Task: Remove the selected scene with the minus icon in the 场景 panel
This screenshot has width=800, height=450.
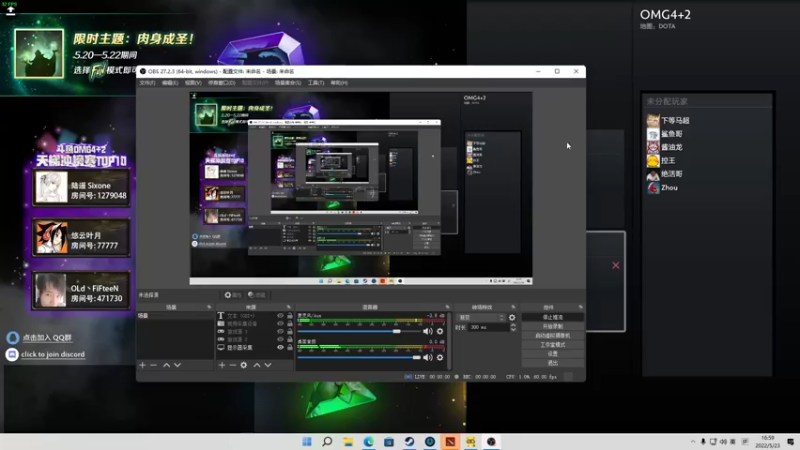Action: [x=154, y=365]
